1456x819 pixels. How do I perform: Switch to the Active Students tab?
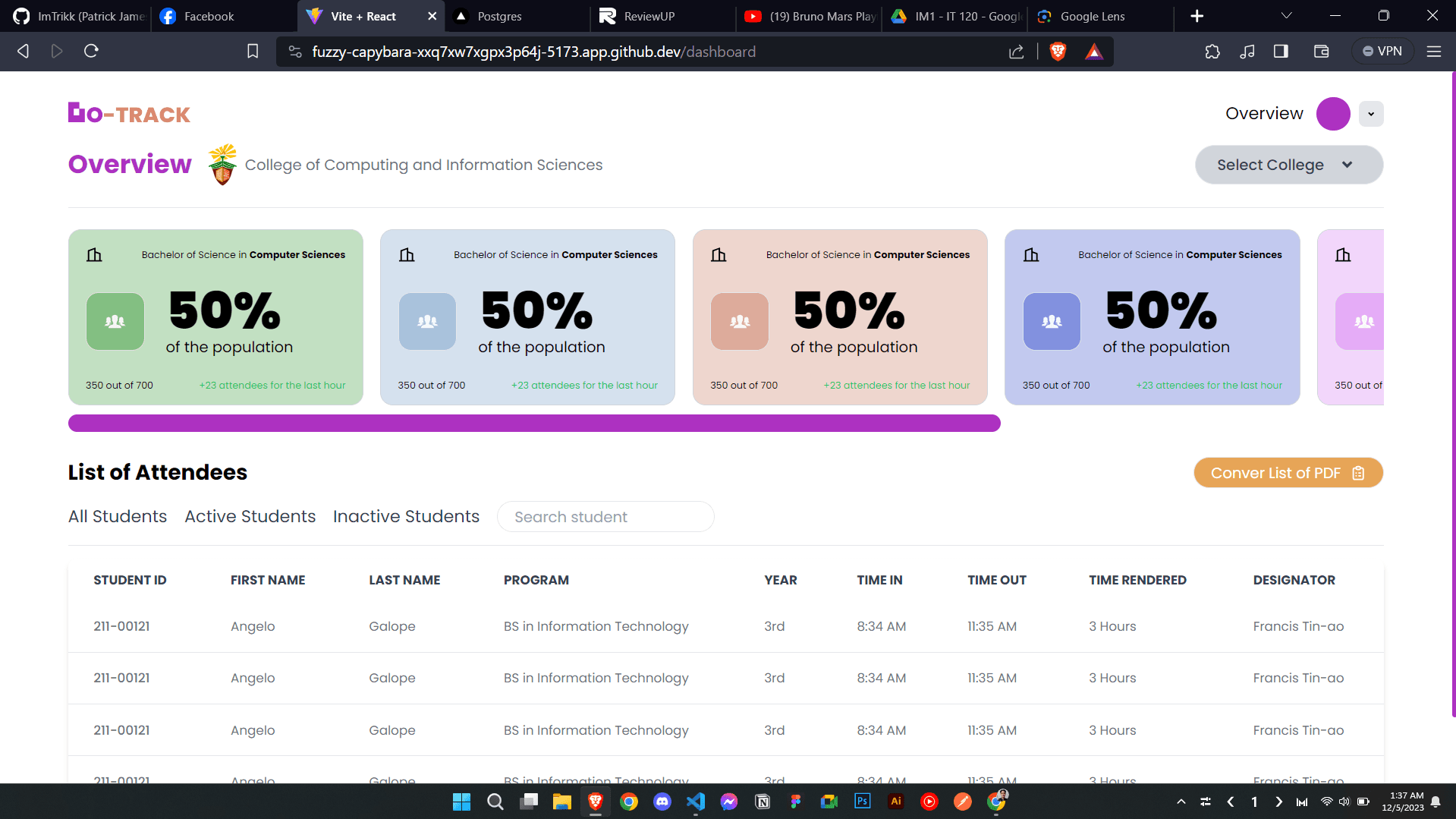pos(250,516)
